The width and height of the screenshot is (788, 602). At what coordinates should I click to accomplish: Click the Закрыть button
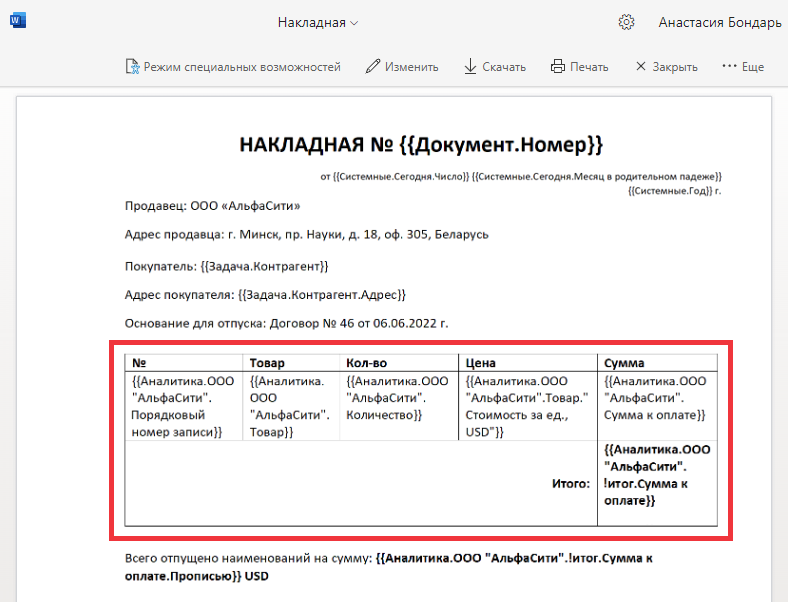667,66
